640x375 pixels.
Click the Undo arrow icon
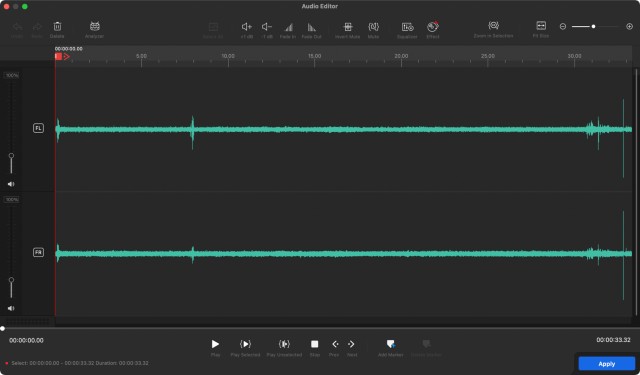(x=17, y=27)
